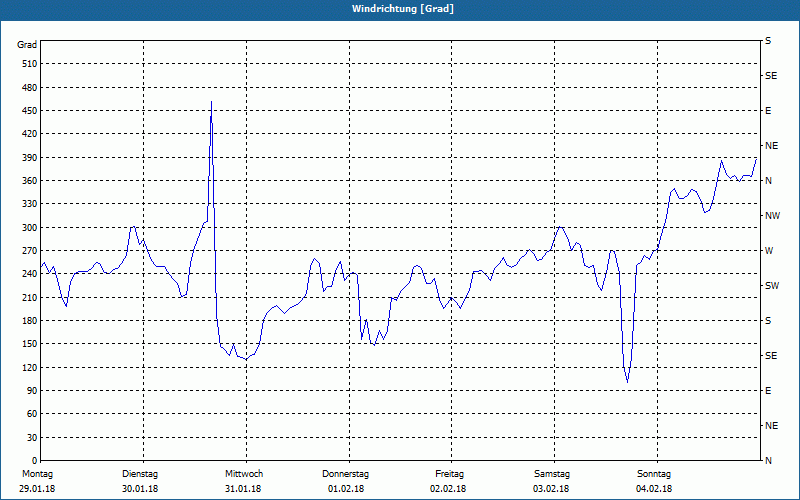Click the N compass label beside 360 gridline
The image size is (800, 500).
tap(768, 181)
